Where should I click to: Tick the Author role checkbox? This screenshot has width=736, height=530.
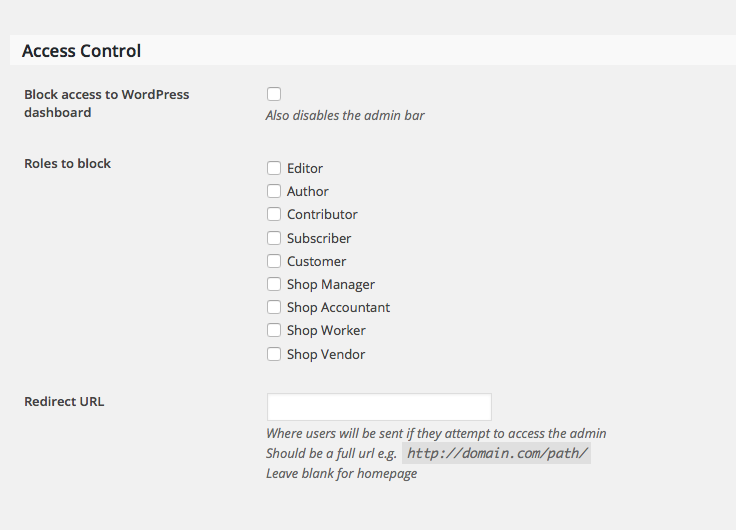tap(274, 191)
